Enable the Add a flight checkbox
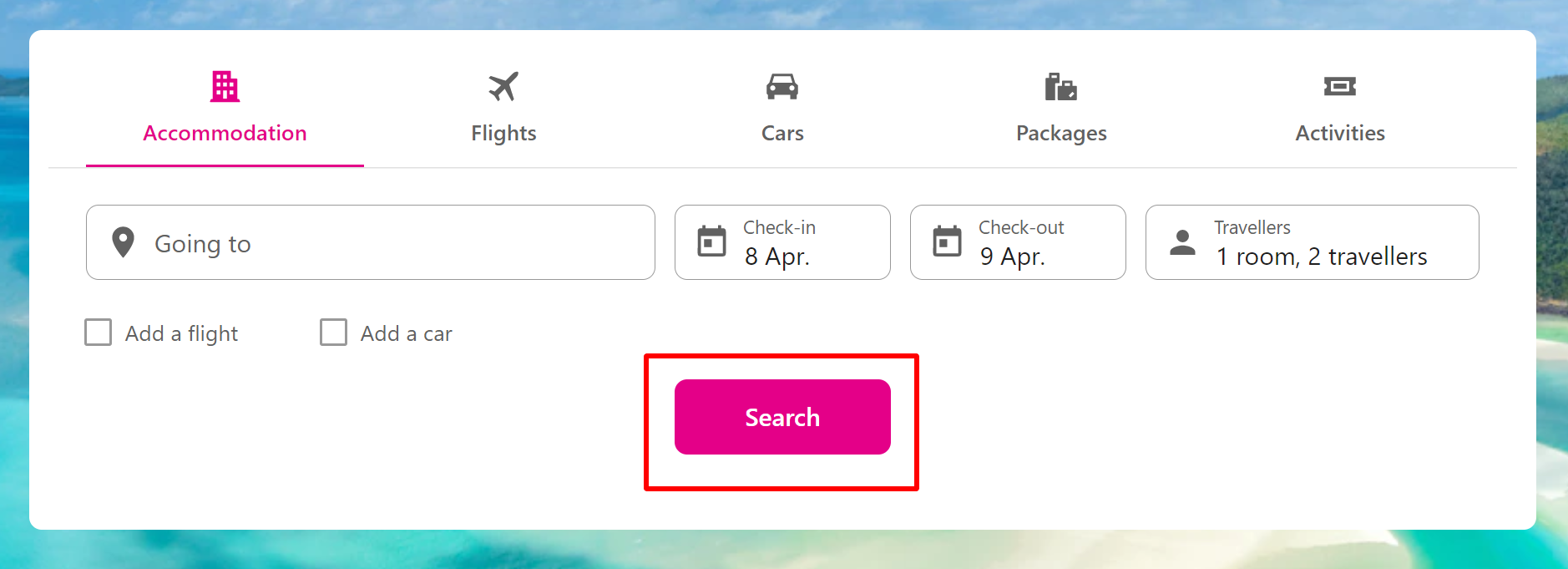Image resolution: width=1568 pixels, height=569 pixels. (98, 332)
